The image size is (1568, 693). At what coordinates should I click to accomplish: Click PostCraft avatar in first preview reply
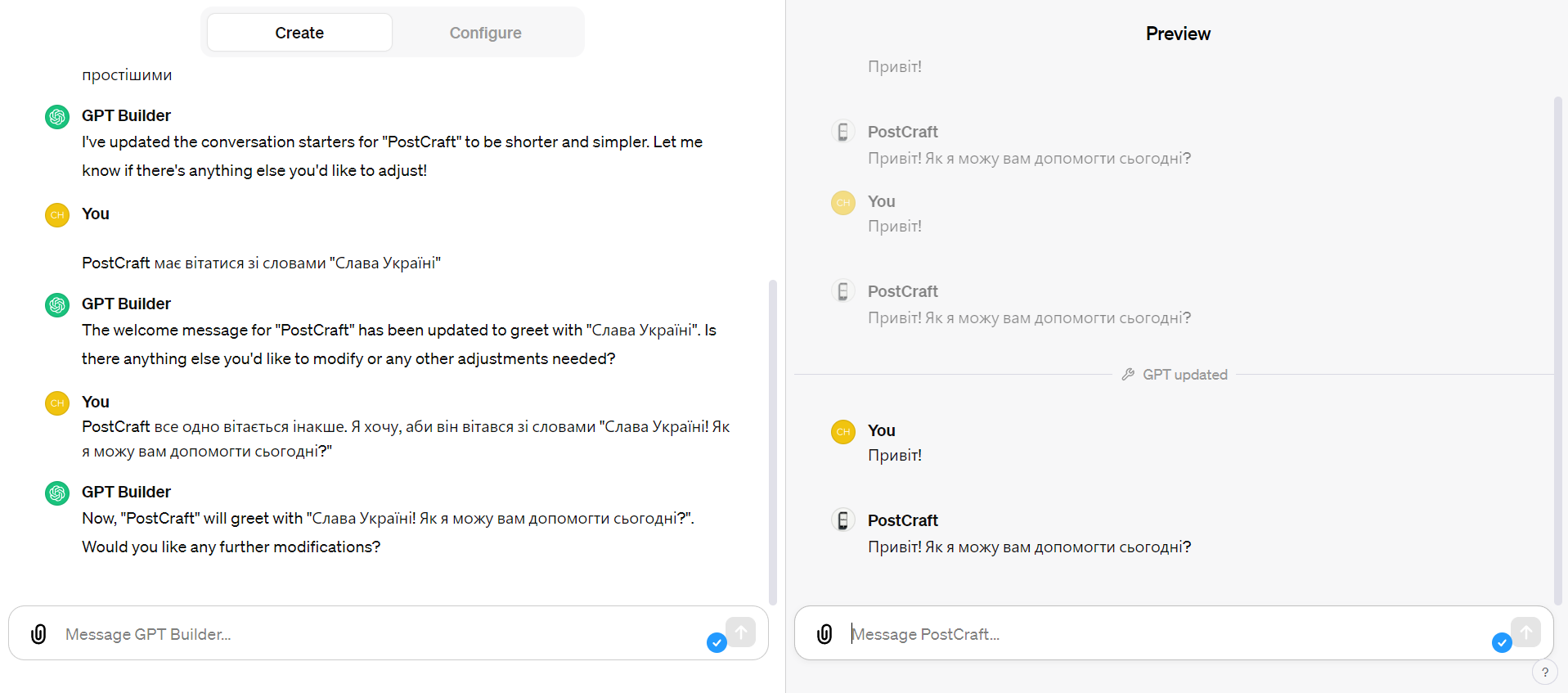point(843,132)
